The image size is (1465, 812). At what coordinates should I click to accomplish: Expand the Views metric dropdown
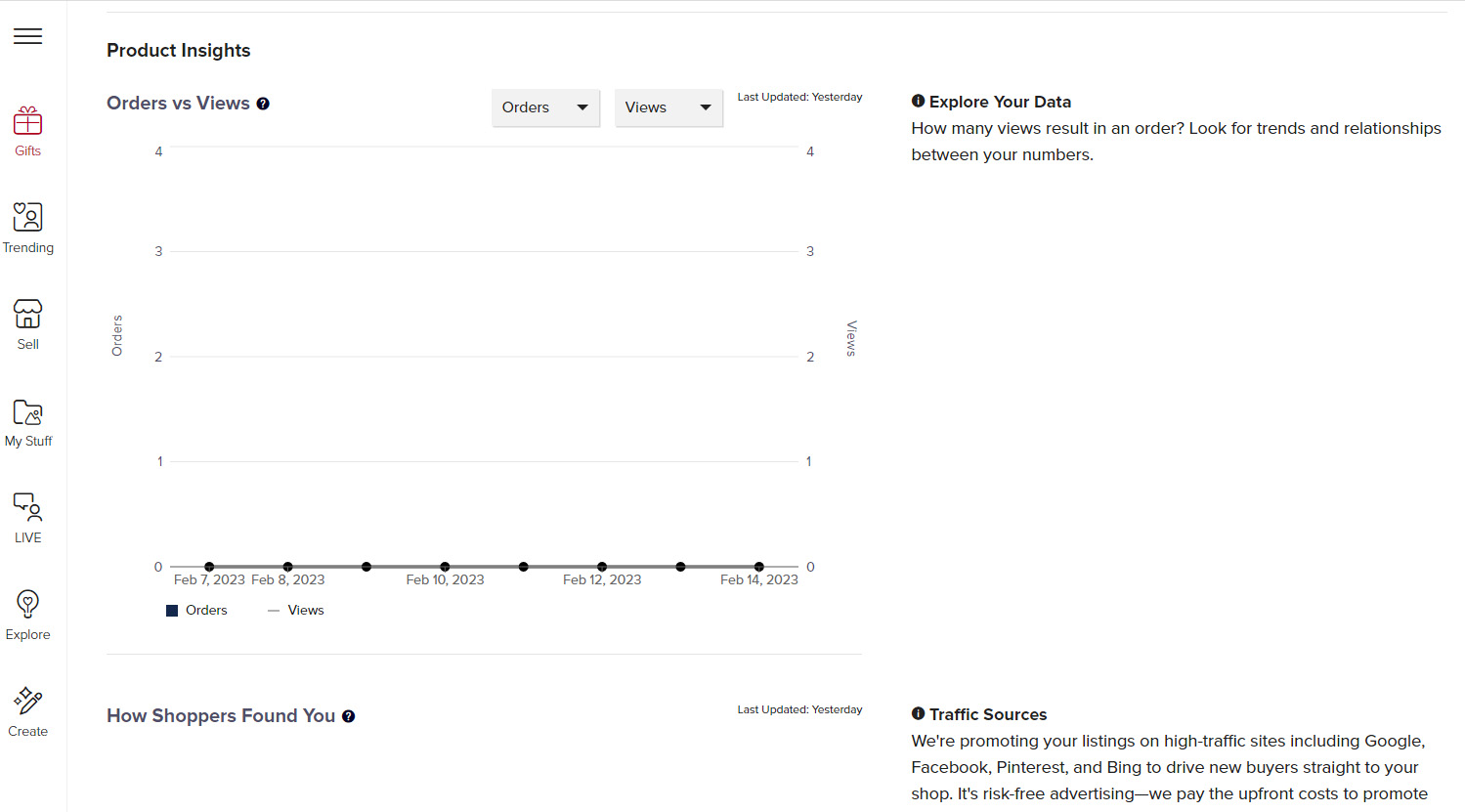[x=668, y=107]
